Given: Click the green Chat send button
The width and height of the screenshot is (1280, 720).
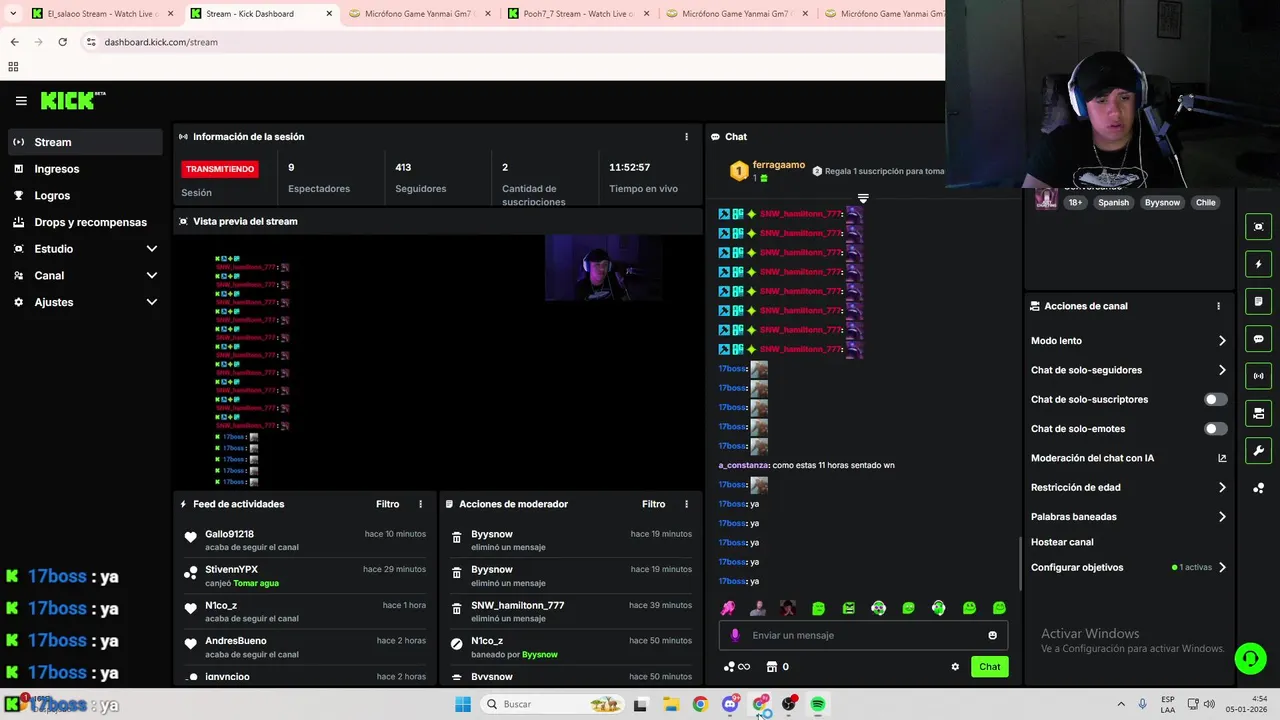Looking at the screenshot, I should [989, 667].
